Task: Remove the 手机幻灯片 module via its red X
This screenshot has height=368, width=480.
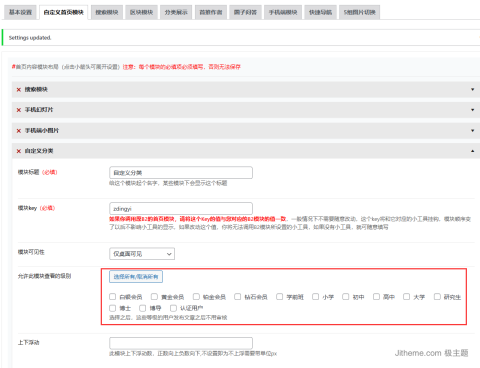Action: click(x=19, y=110)
